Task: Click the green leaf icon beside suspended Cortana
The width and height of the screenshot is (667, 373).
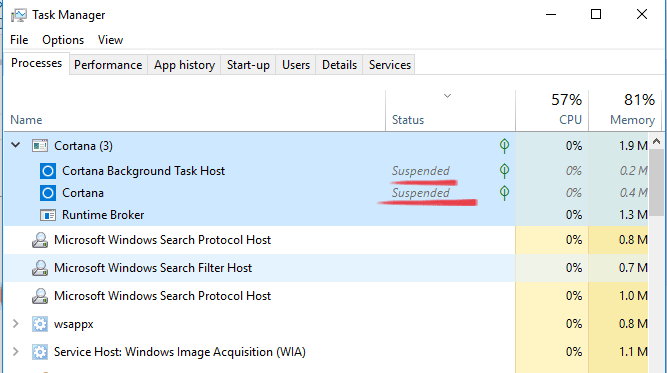Action: pos(504,193)
